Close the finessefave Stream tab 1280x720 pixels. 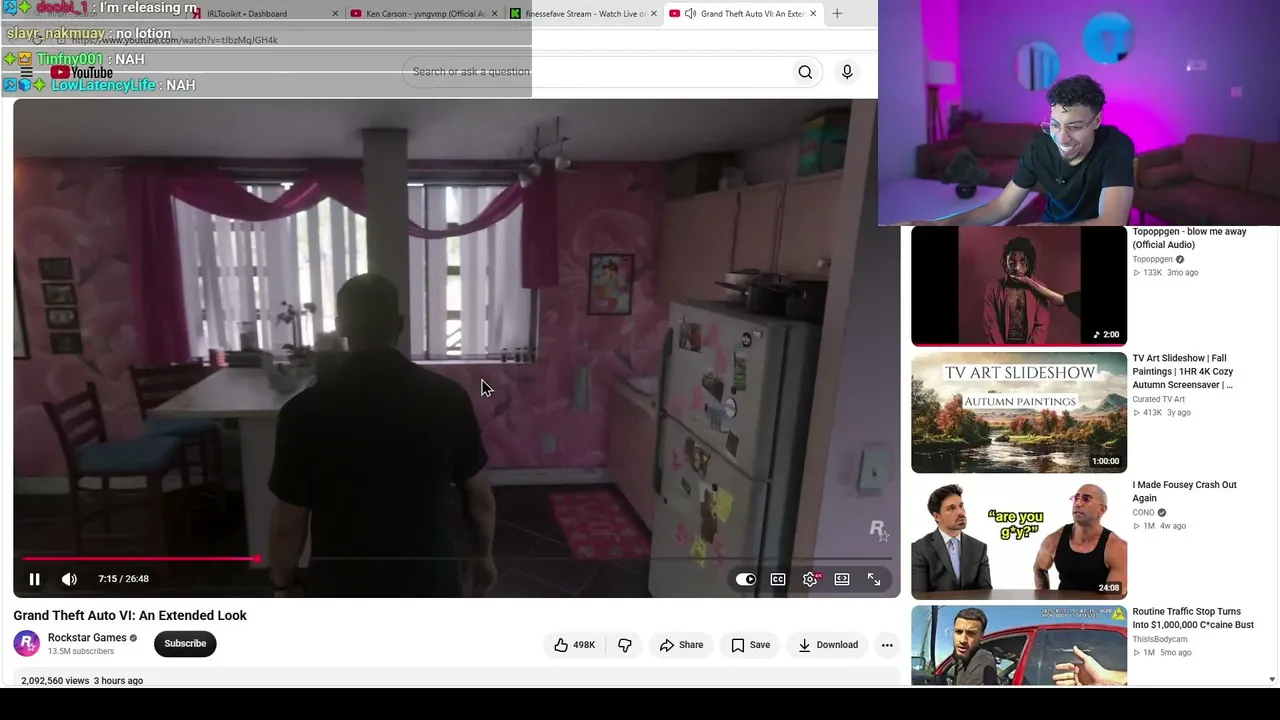654,14
